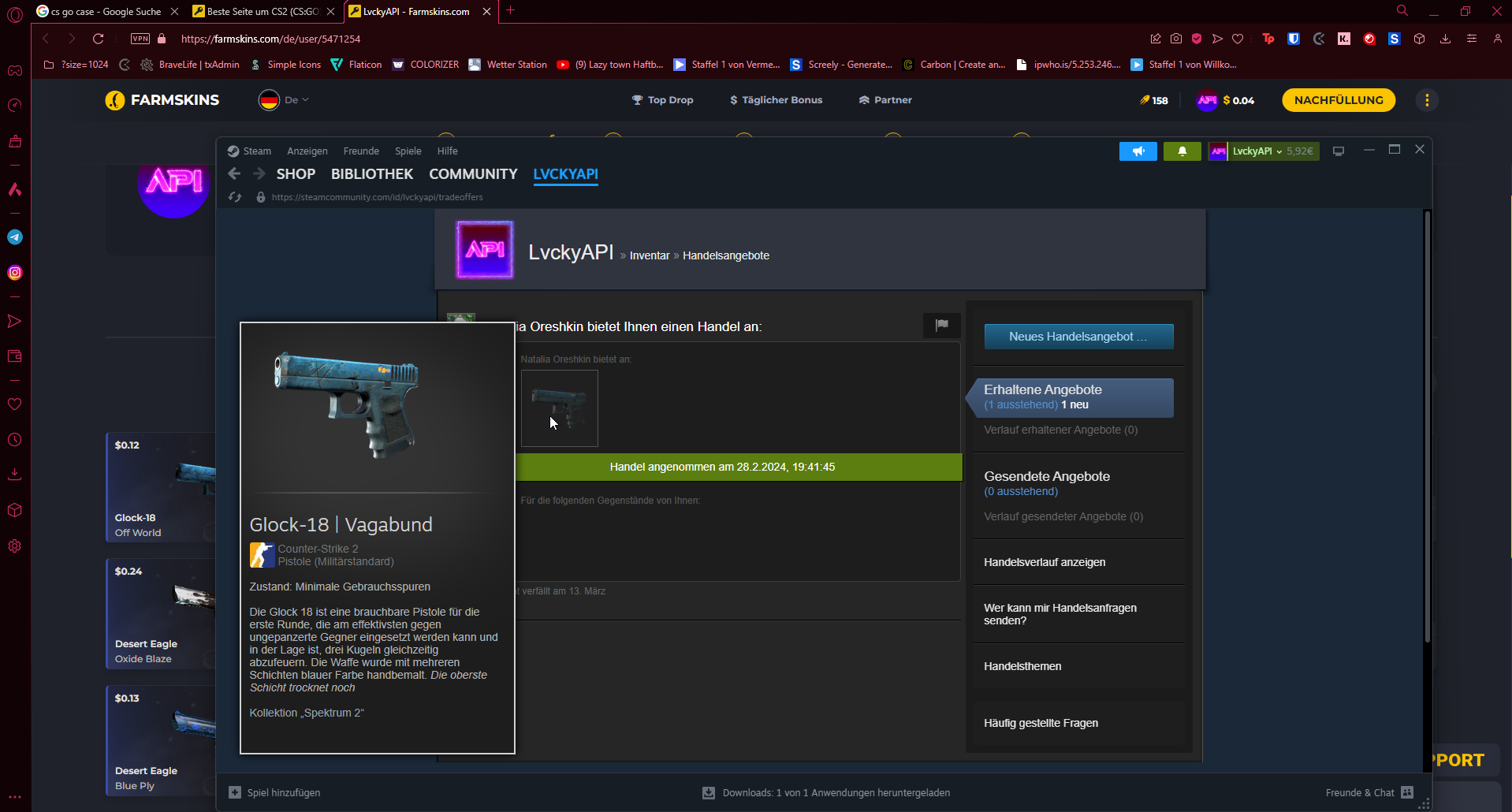
Task: Open Farmskins three-dot menu
Action: pyautogui.click(x=1427, y=100)
